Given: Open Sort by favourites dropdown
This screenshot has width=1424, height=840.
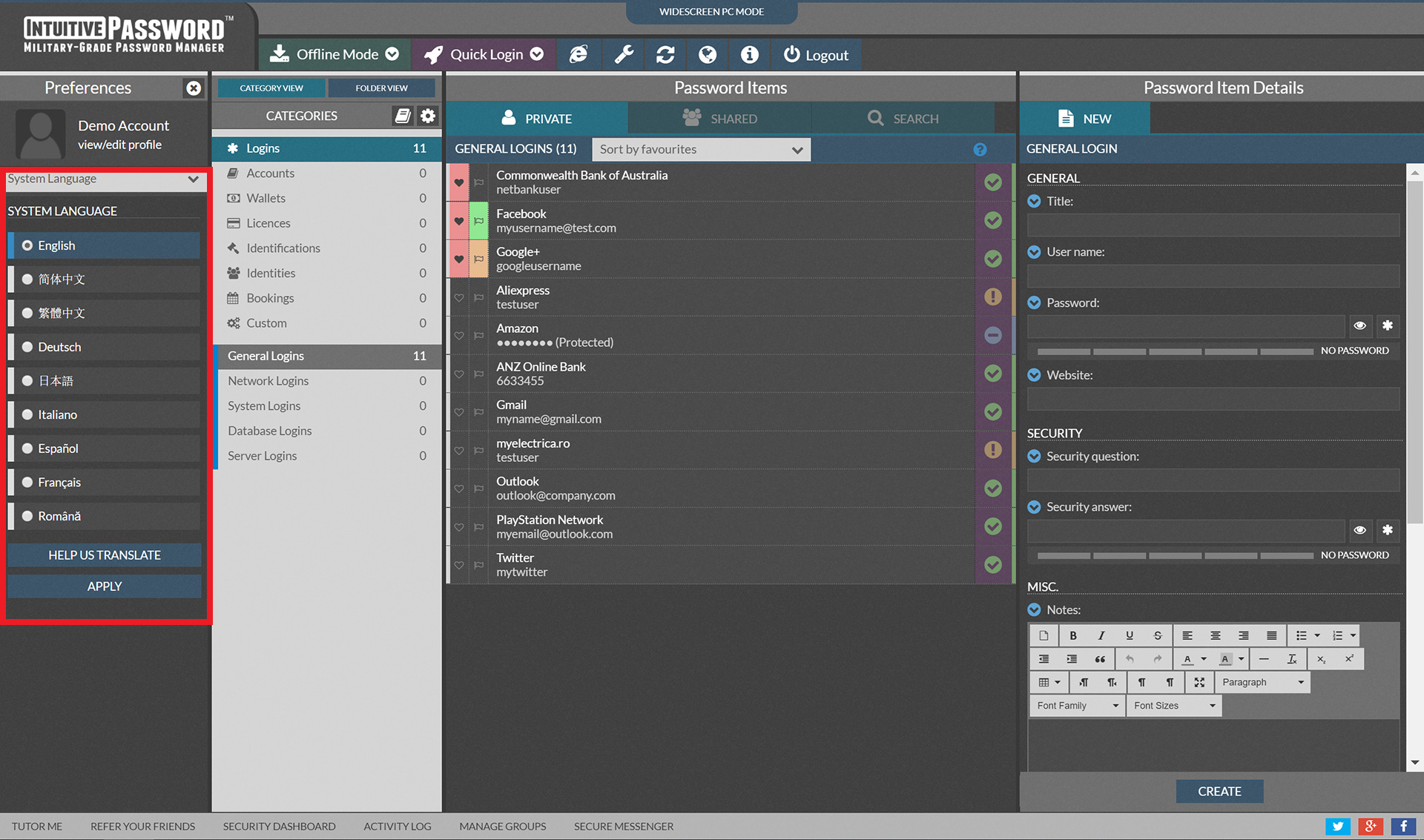Looking at the screenshot, I should (700, 149).
